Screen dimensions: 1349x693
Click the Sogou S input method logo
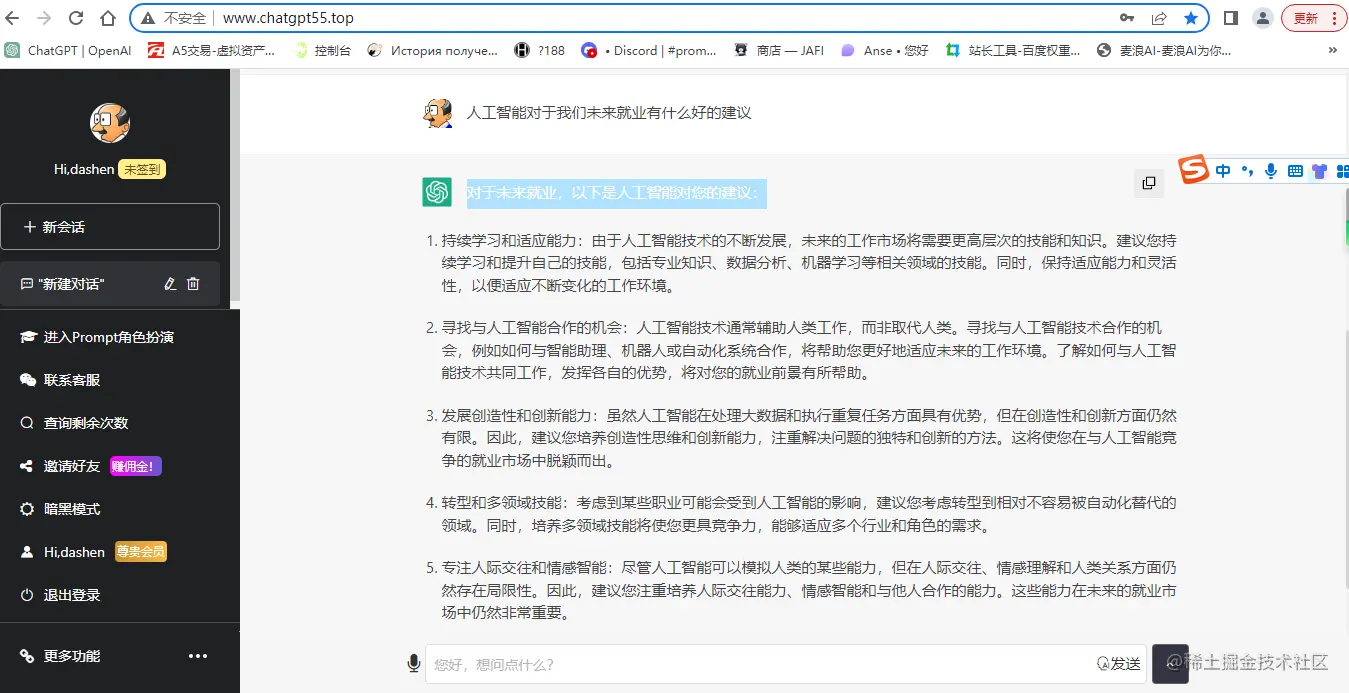pyautogui.click(x=1193, y=170)
